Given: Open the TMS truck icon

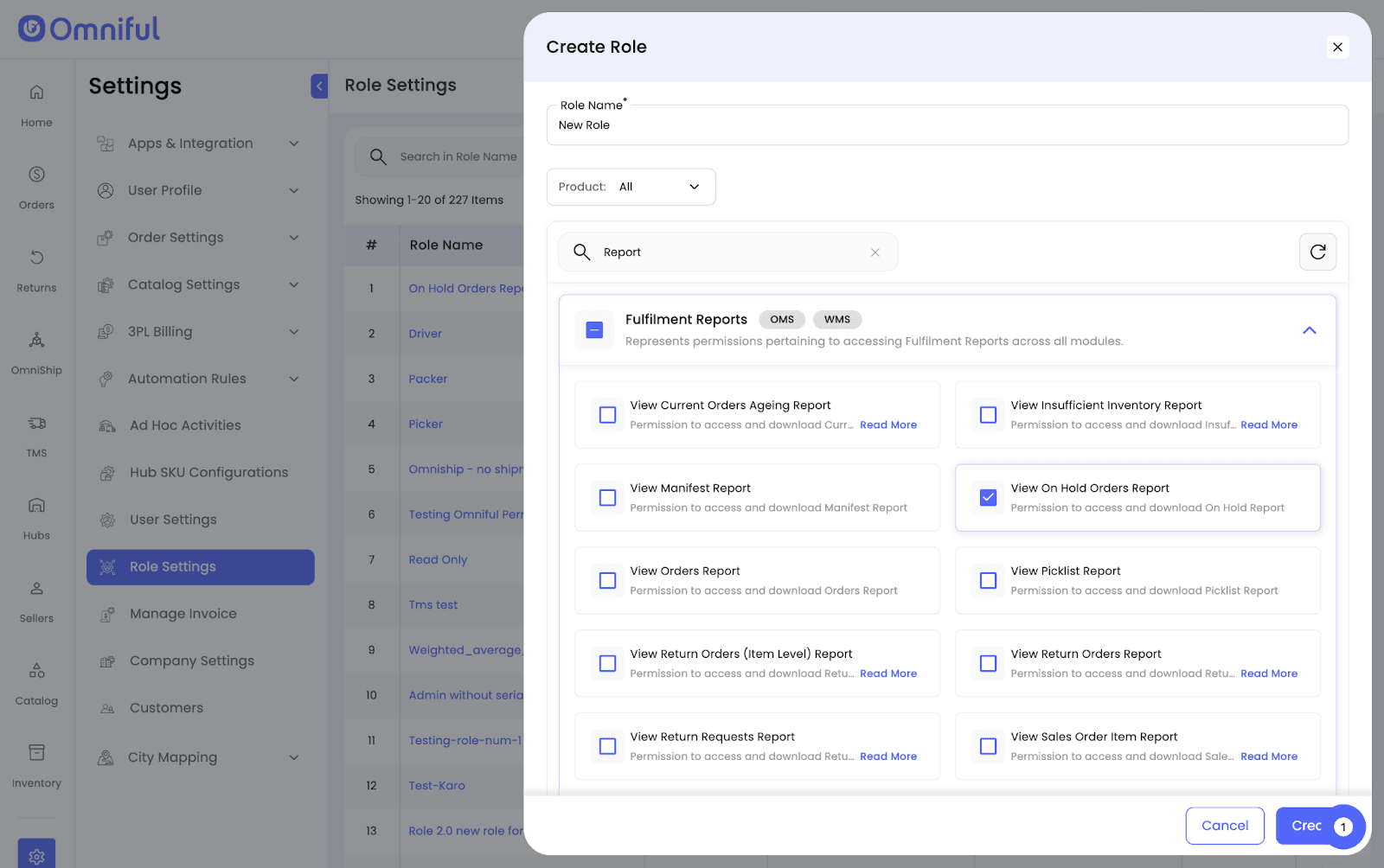Looking at the screenshot, I should pos(36,434).
